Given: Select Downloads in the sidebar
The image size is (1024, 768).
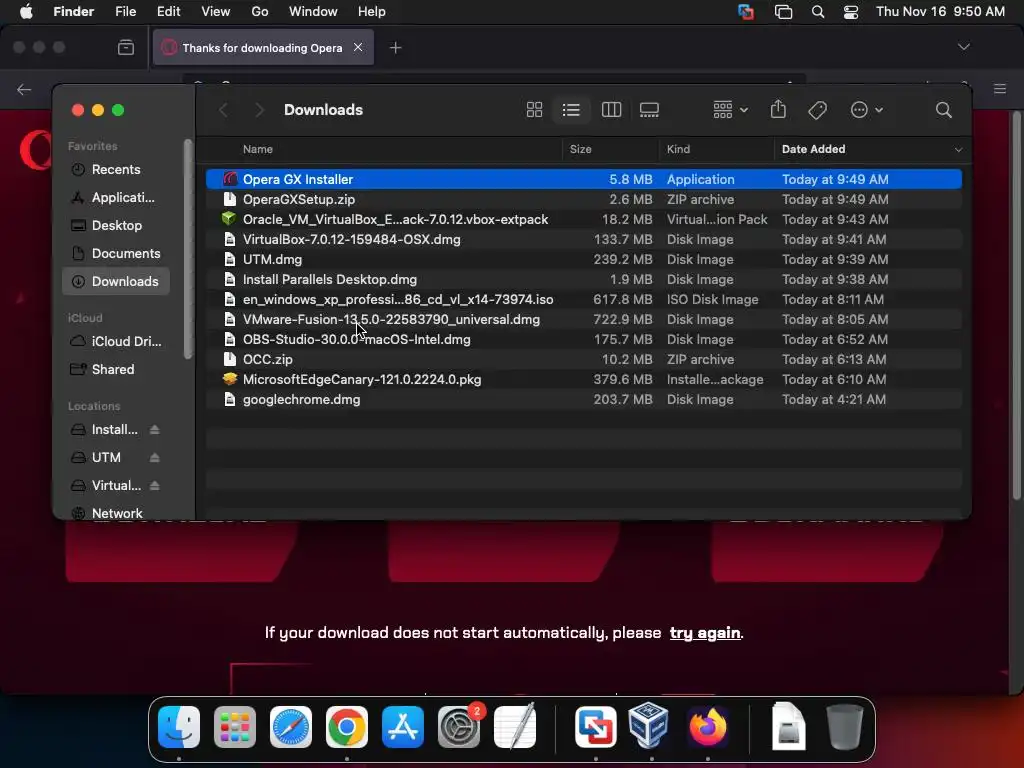Looking at the screenshot, I should [116, 281].
